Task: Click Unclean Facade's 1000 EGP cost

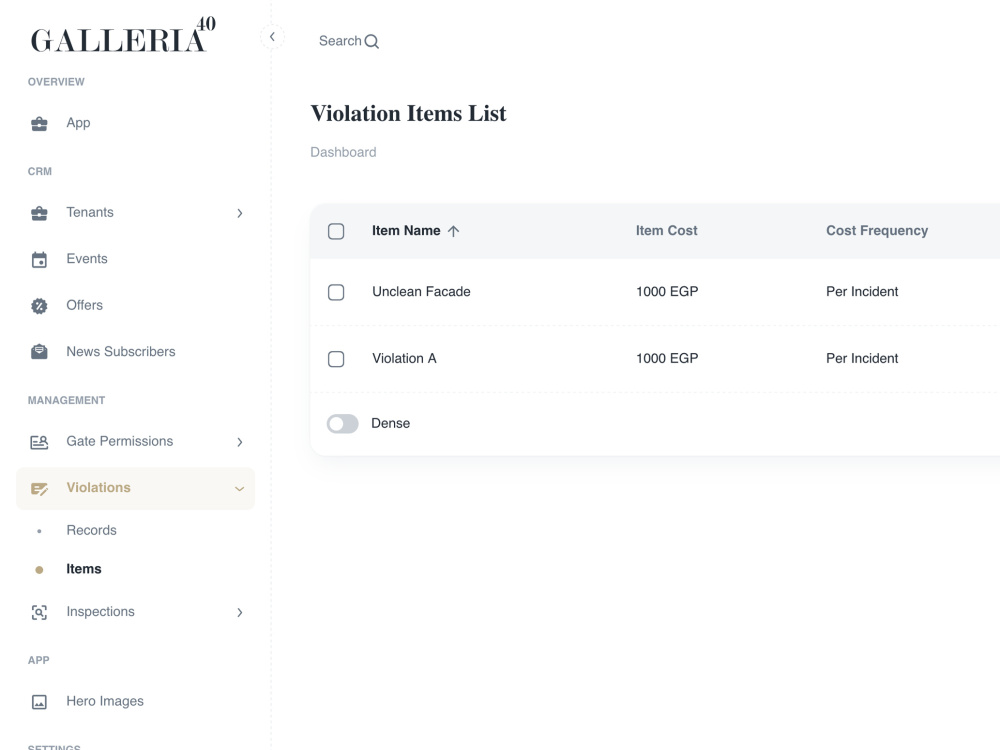Action: click(667, 292)
